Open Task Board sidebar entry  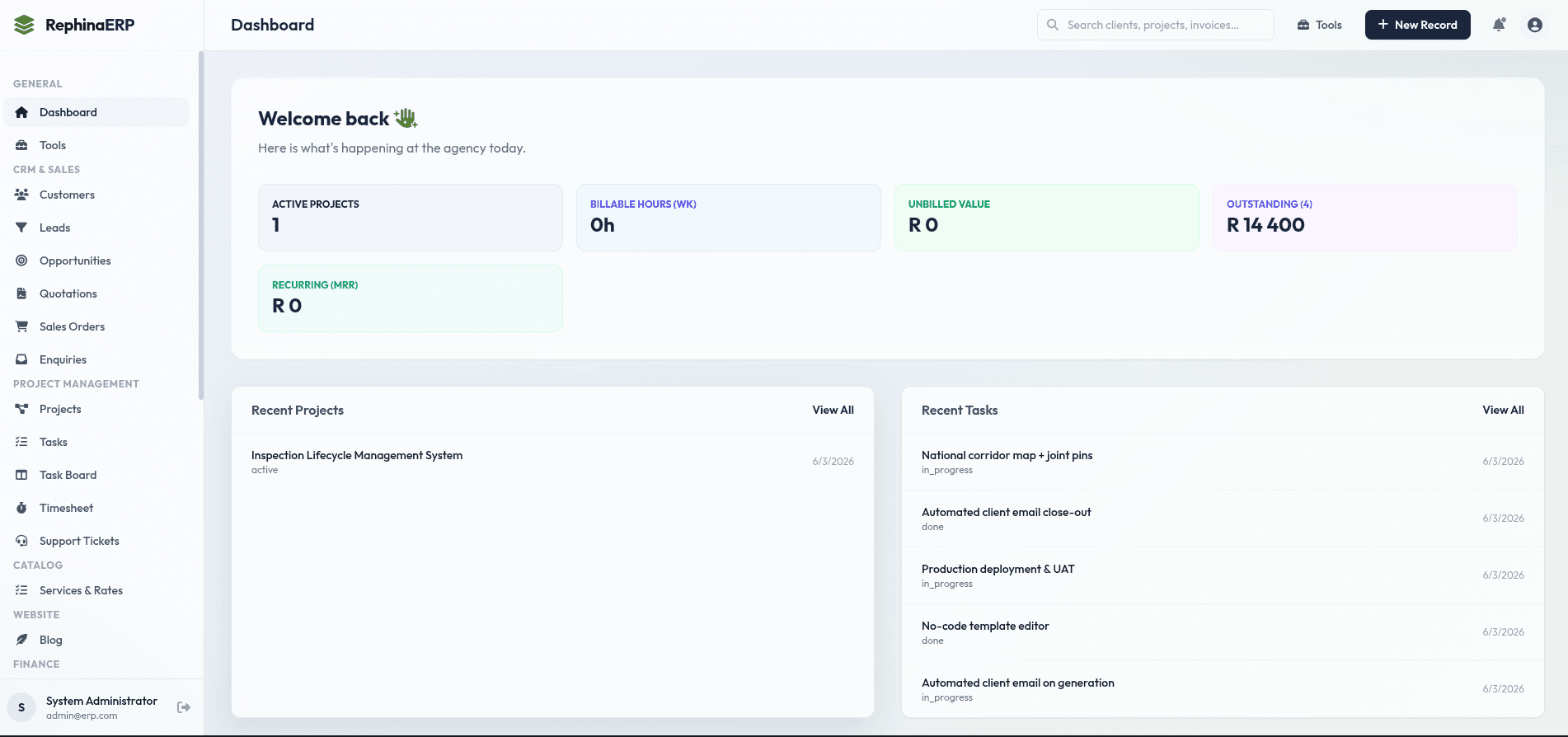coord(96,475)
